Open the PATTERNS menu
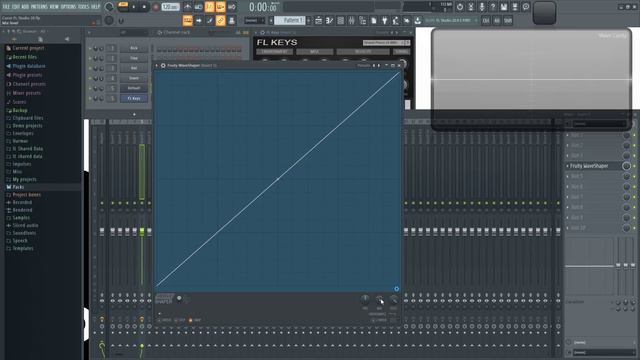Viewport: 640px width, 360px height. [x=39, y=7]
